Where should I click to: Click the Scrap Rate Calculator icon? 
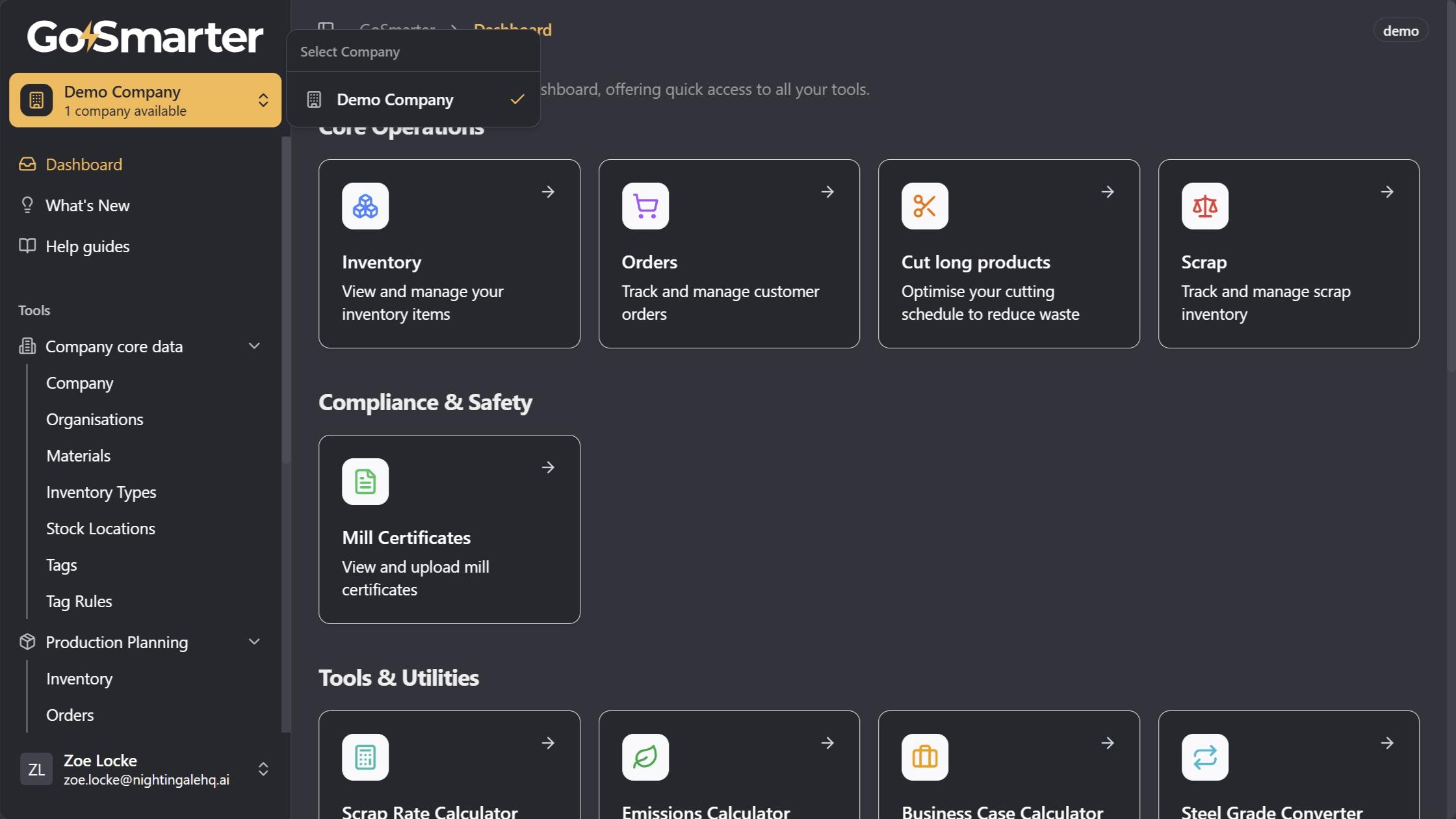point(365,757)
